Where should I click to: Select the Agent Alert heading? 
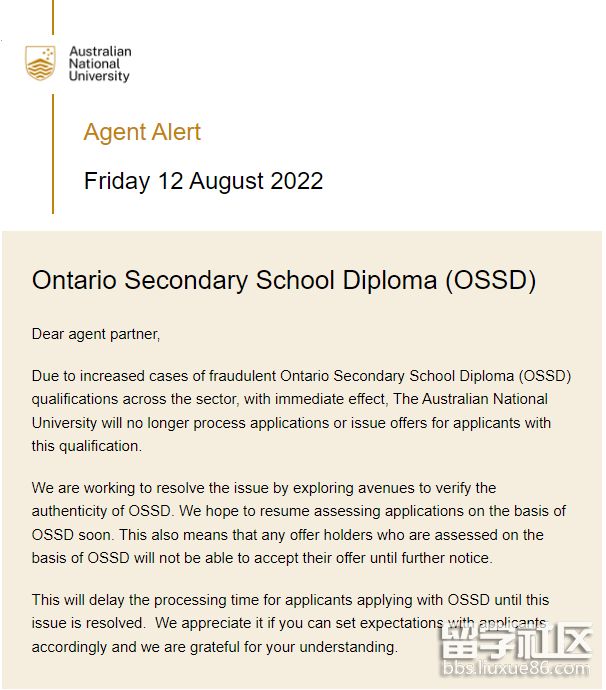click(x=142, y=132)
